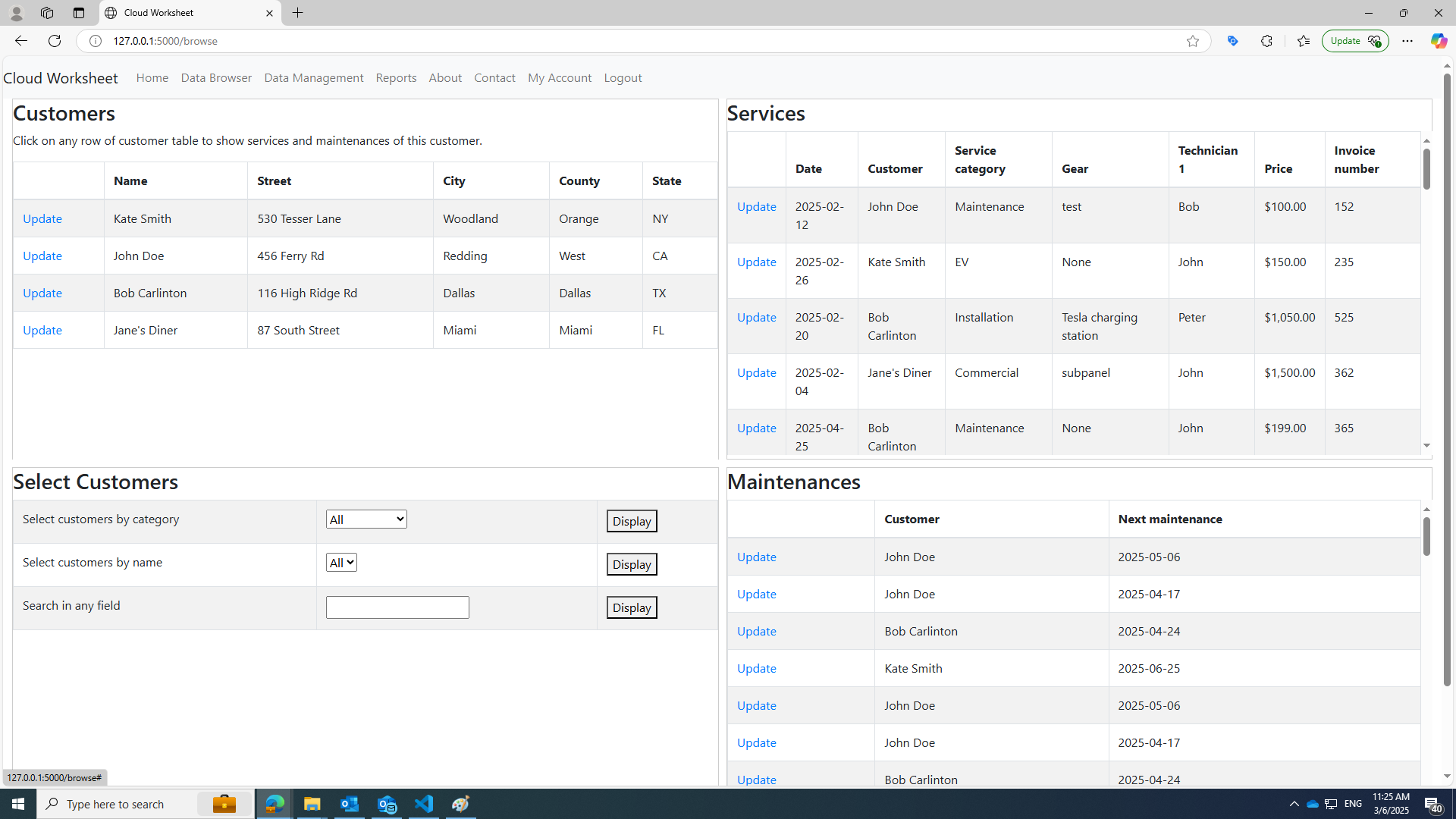Update the EV service for Kate Smith
The height and width of the screenshot is (819, 1456).
[757, 262]
